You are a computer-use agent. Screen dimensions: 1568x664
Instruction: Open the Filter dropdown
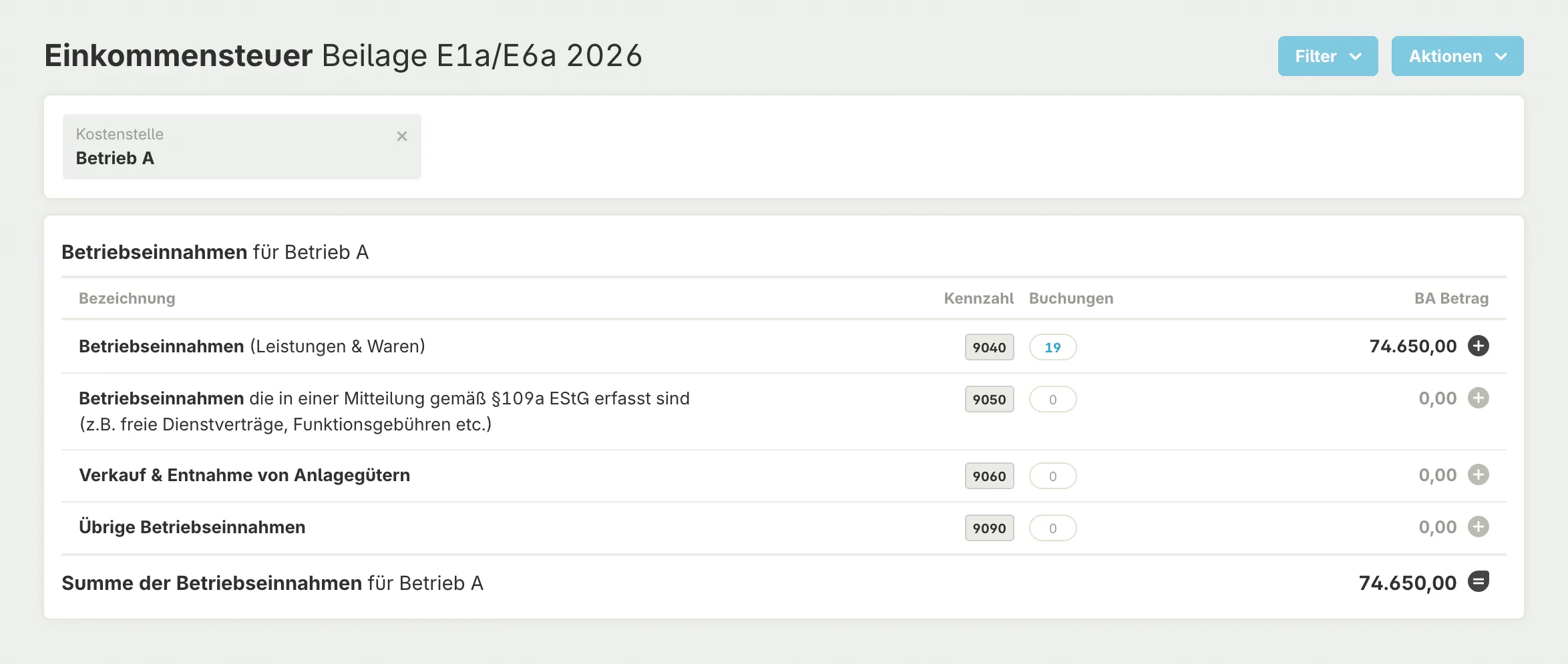click(1328, 56)
